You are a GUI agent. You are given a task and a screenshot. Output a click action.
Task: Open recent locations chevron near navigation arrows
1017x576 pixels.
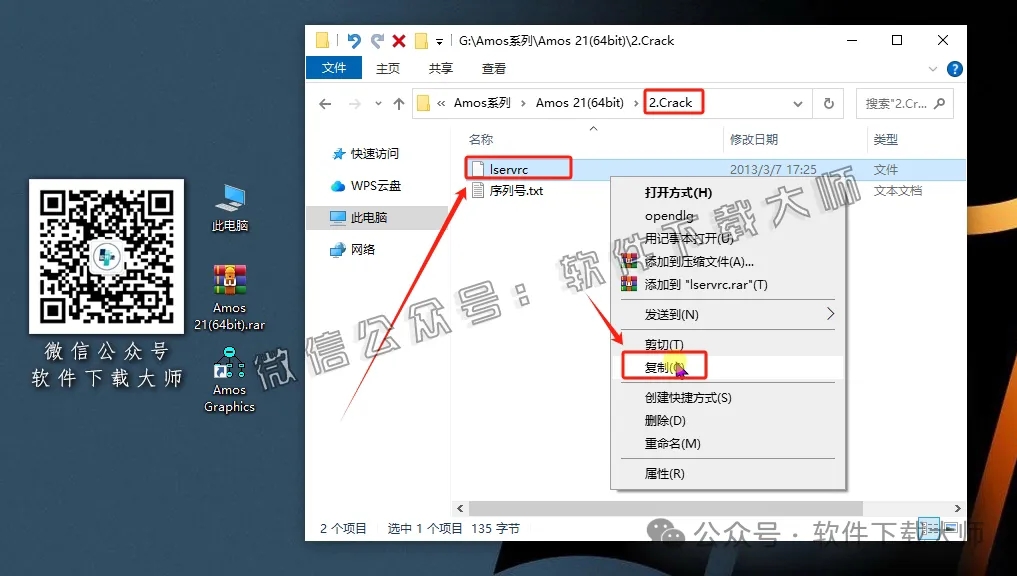[x=379, y=103]
